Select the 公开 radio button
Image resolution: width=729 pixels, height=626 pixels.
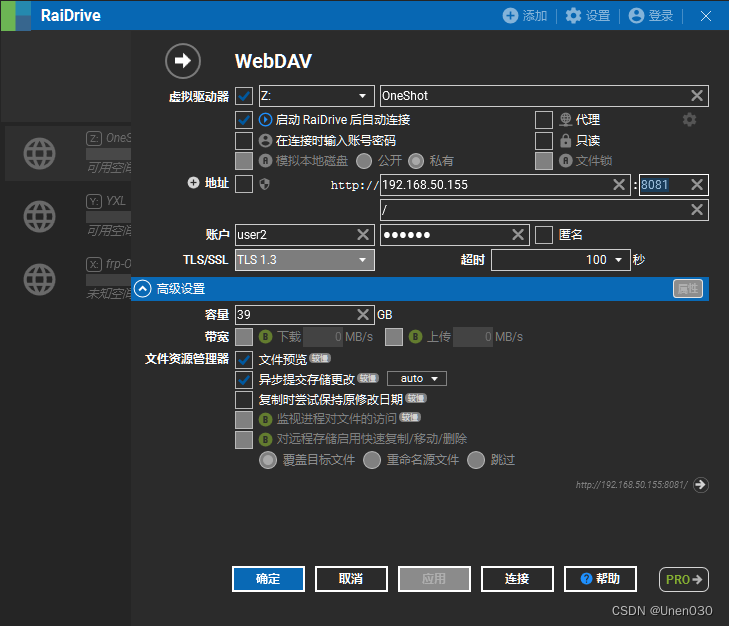pos(364,161)
